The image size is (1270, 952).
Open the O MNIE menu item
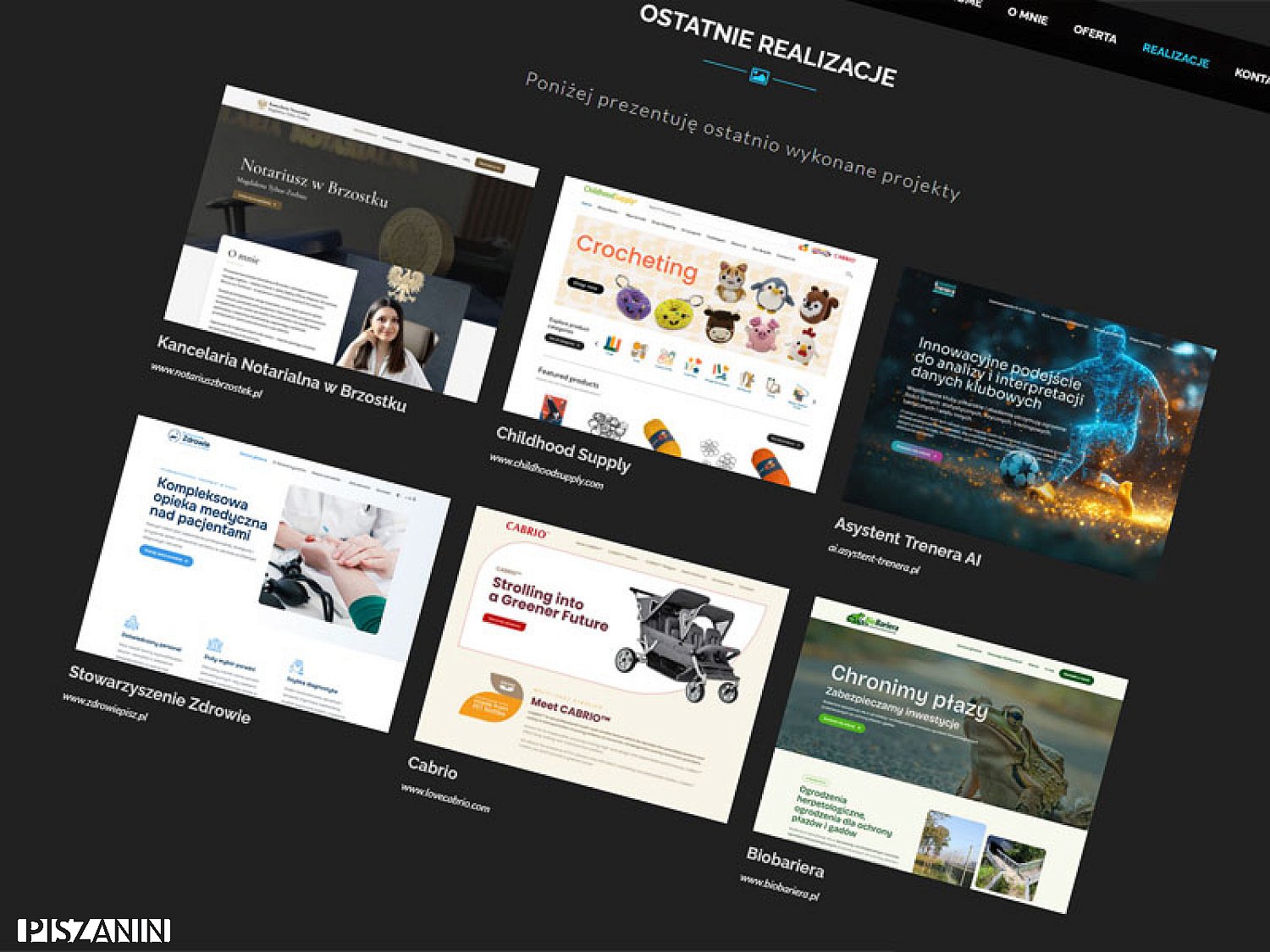(x=1027, y=15)
